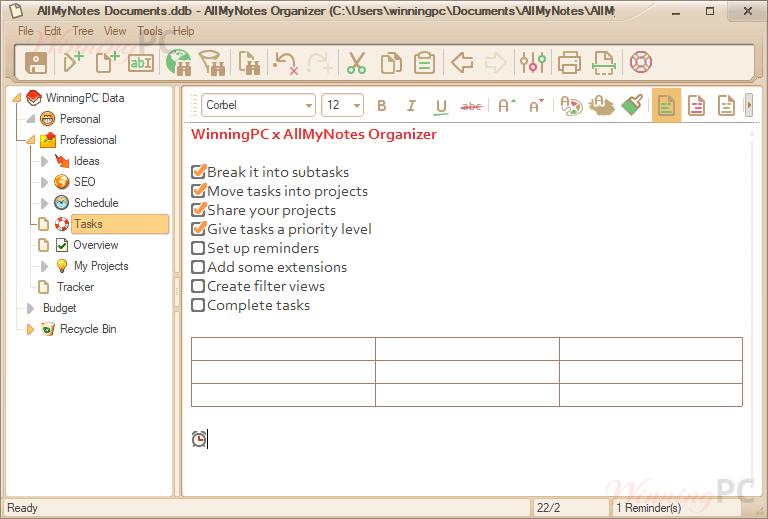768x519 pixels.
Task: Check the 'Create filter views' checkbox
Action: point(198,286)
